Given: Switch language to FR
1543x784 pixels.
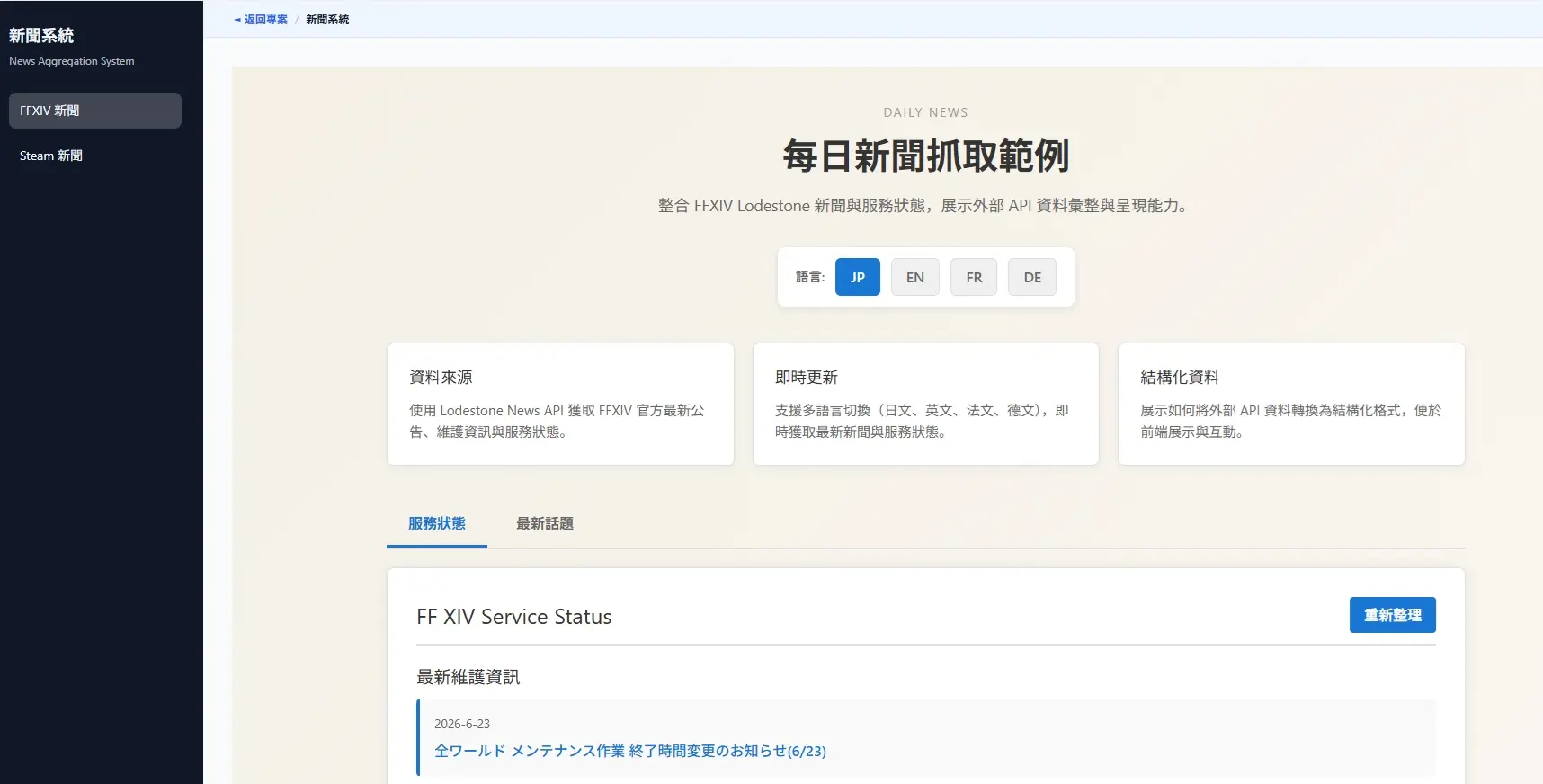Looking at the screenshot, I should coord(974,277).
